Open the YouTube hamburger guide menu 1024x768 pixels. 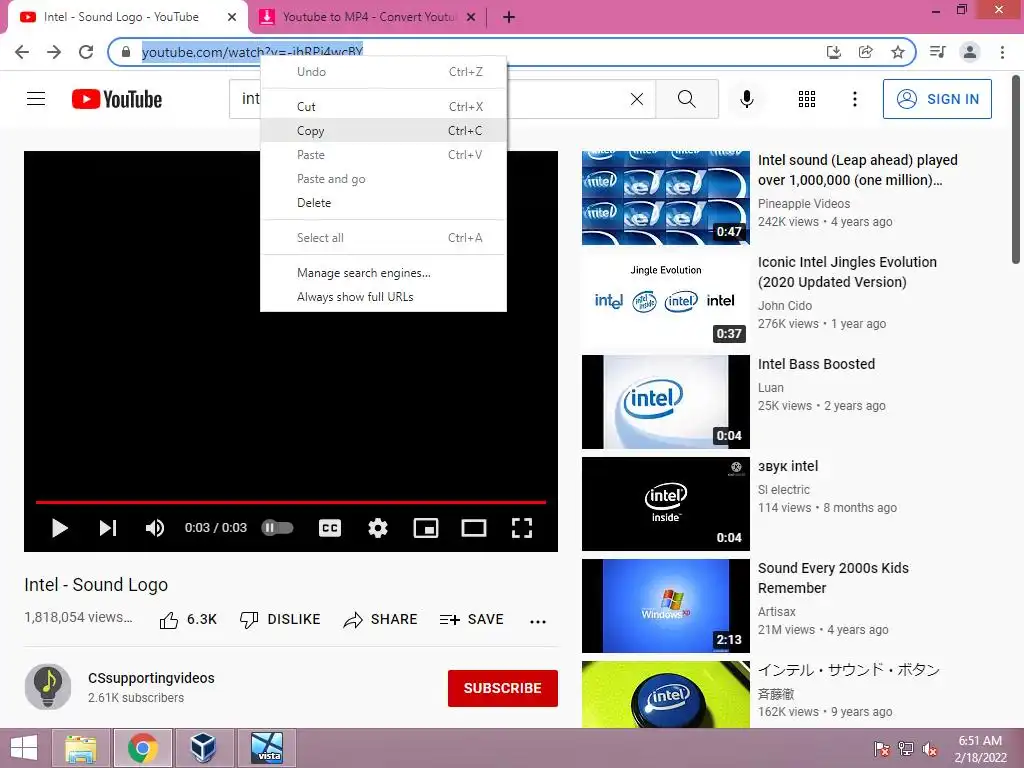[36, 99]
